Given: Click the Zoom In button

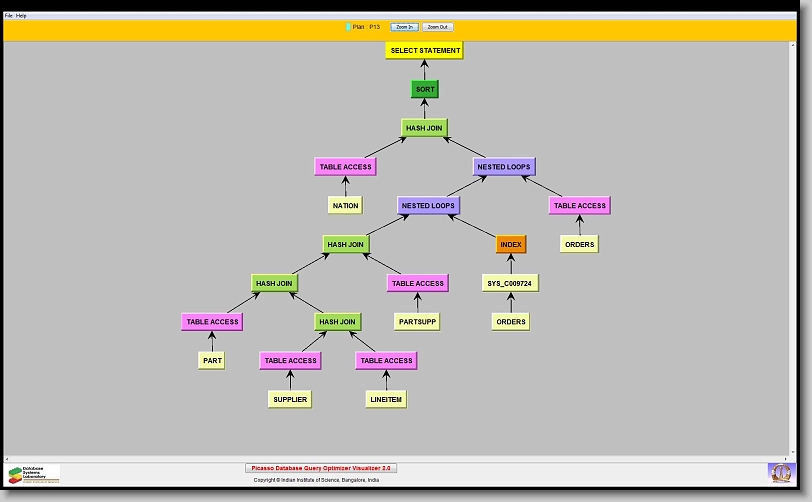Looking at the screenshot, I should (x=404, y=27).
